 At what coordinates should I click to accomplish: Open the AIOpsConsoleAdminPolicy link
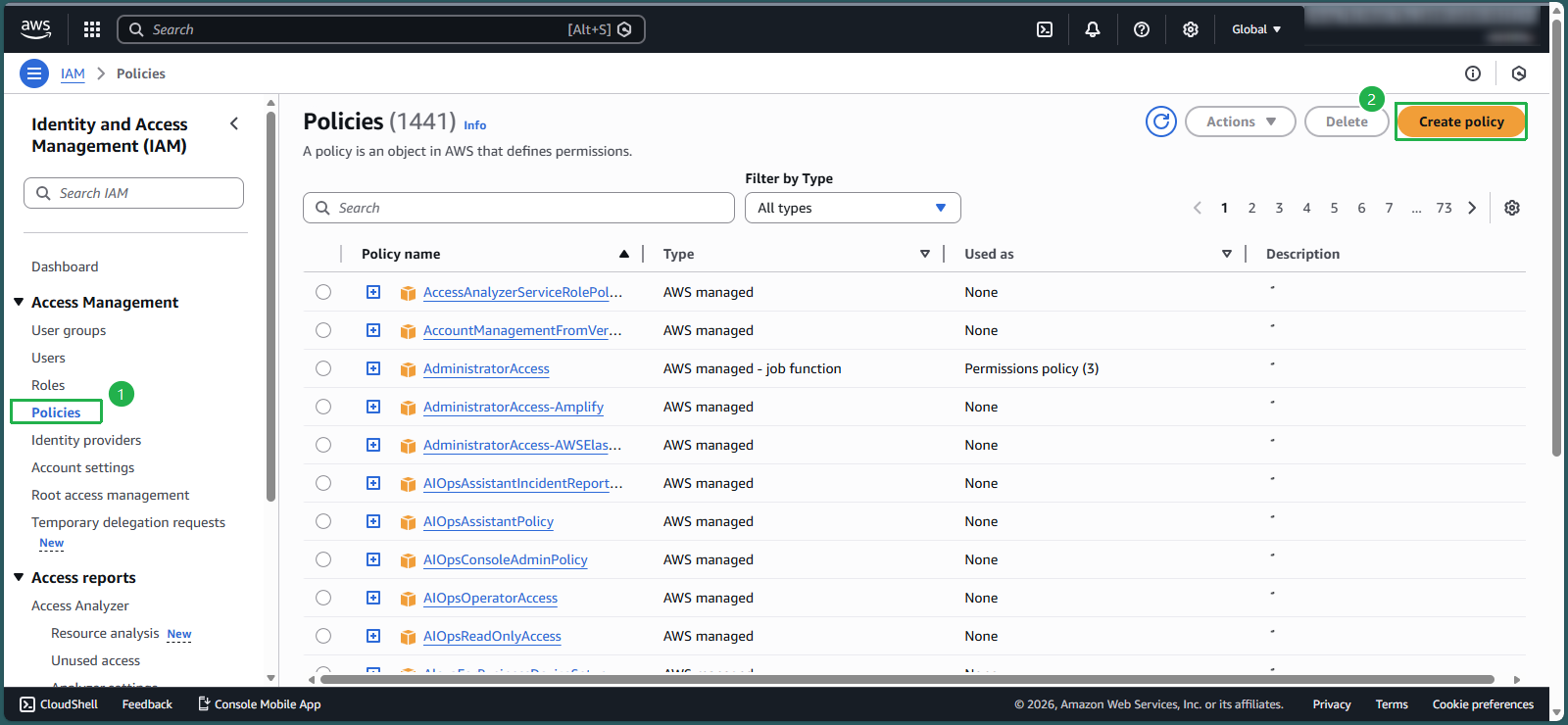click(505, 559)
